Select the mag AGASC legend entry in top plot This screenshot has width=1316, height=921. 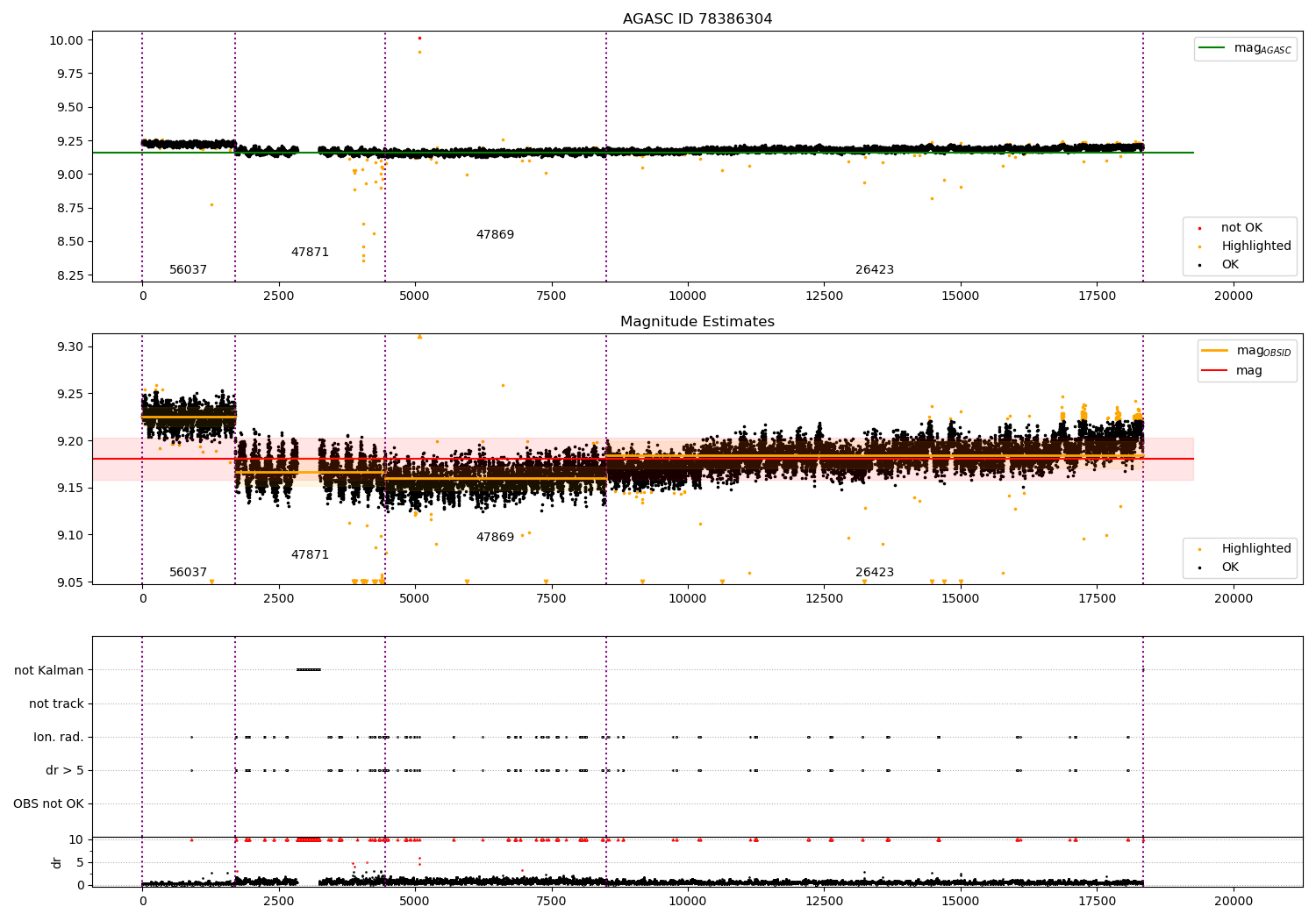[x=1245, y=48]
